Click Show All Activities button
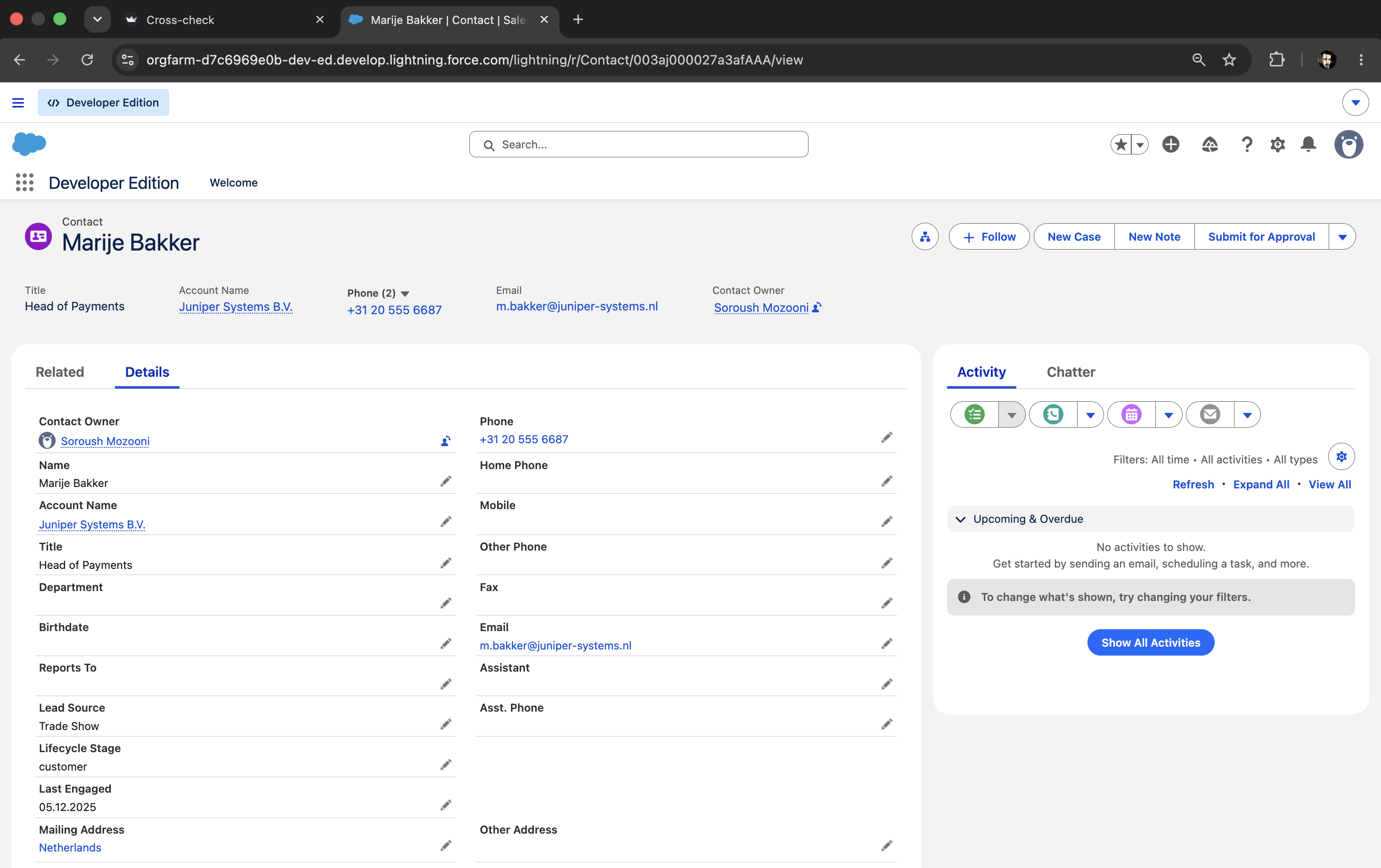The width and height of the screenshot is (1381, 868). click(1151, 643)
